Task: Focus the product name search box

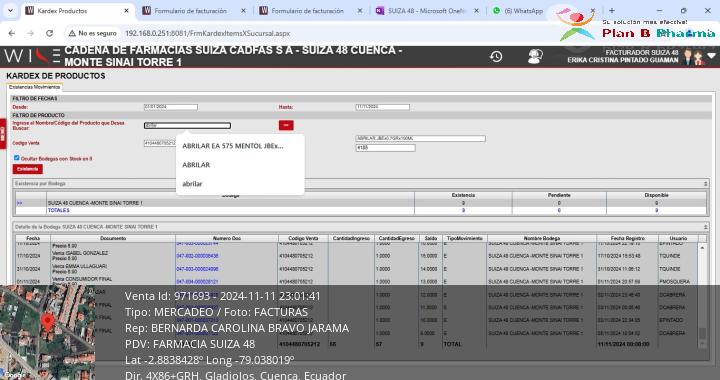Action: (x=187, y=125)
